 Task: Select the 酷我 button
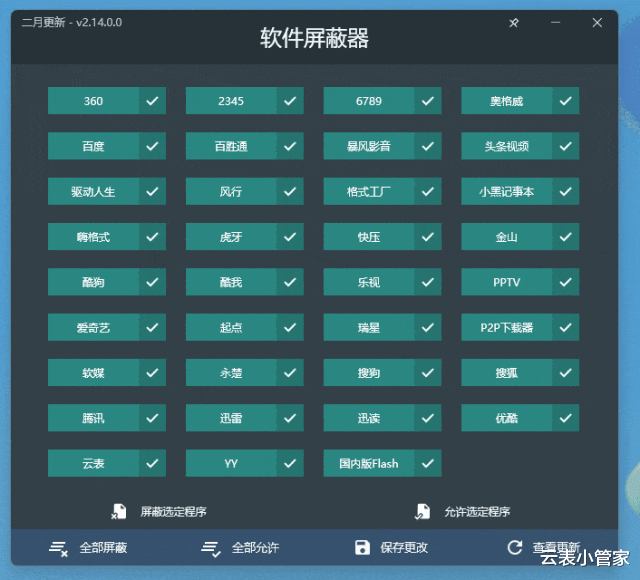coord(231,282)
